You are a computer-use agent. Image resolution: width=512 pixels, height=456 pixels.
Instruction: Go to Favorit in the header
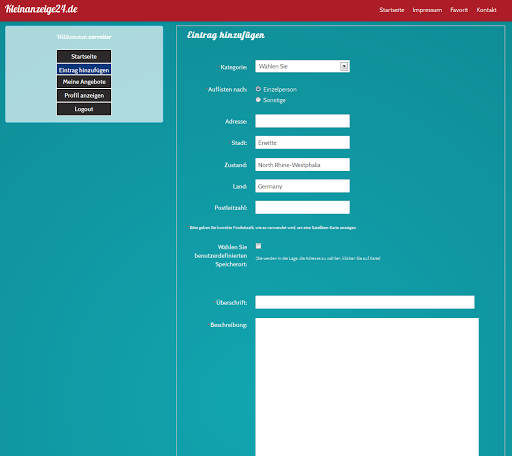(459, 10)
